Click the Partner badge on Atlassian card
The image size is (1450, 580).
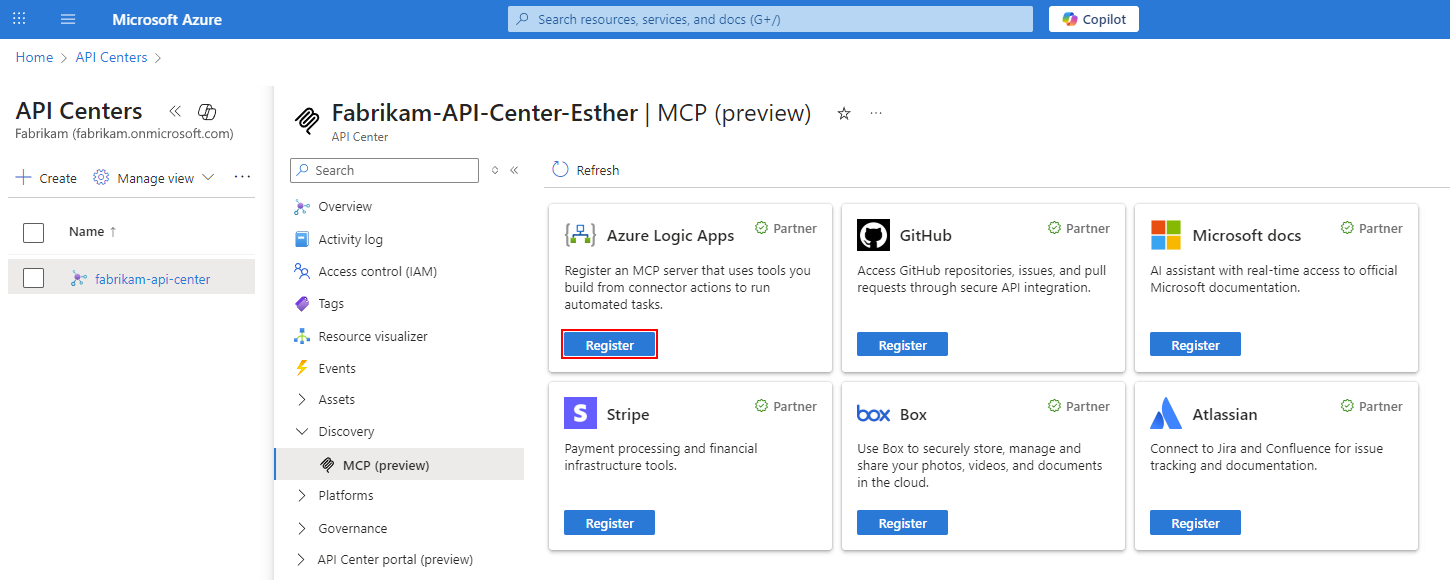click(1372, 406)
